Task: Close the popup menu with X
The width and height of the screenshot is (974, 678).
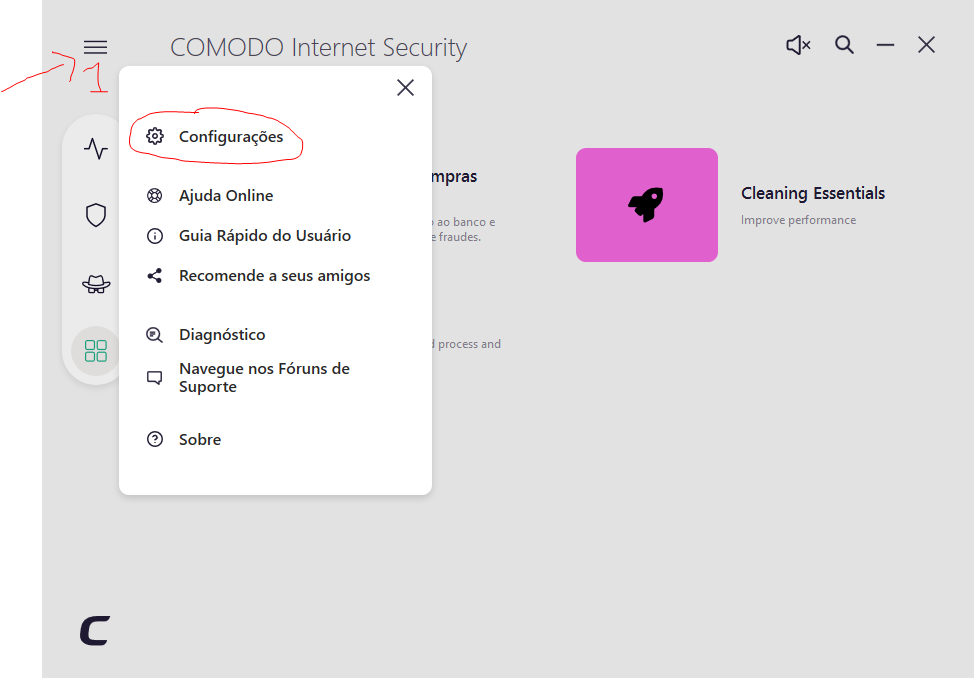Action: (x=405, y=88)
